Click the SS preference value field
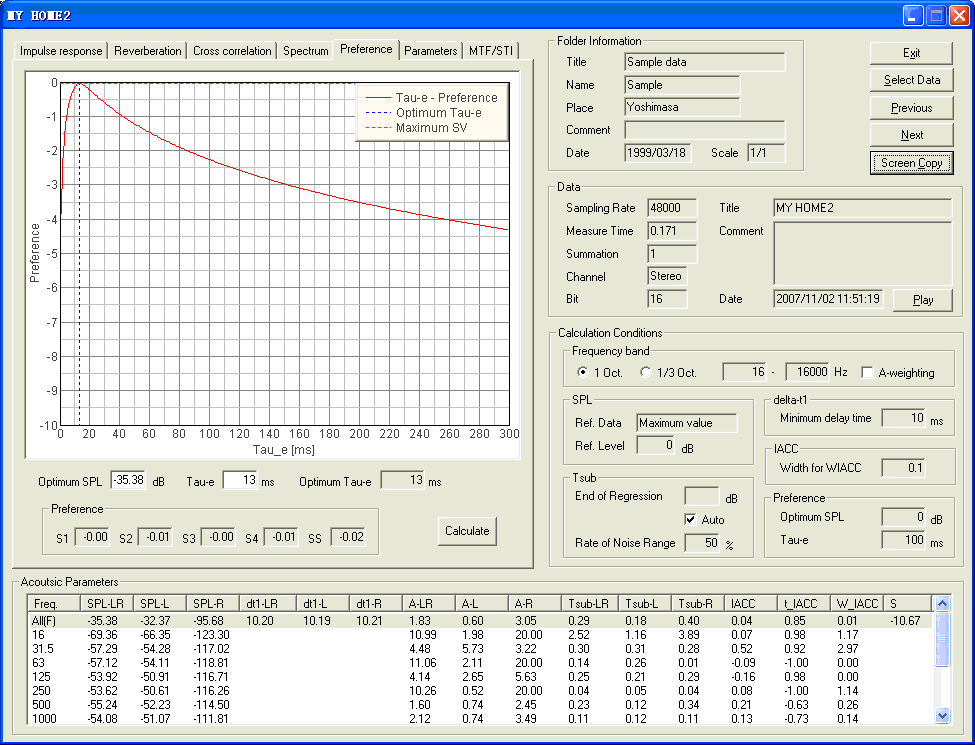This screenshot has height=745, width=975. pos(348,537)
